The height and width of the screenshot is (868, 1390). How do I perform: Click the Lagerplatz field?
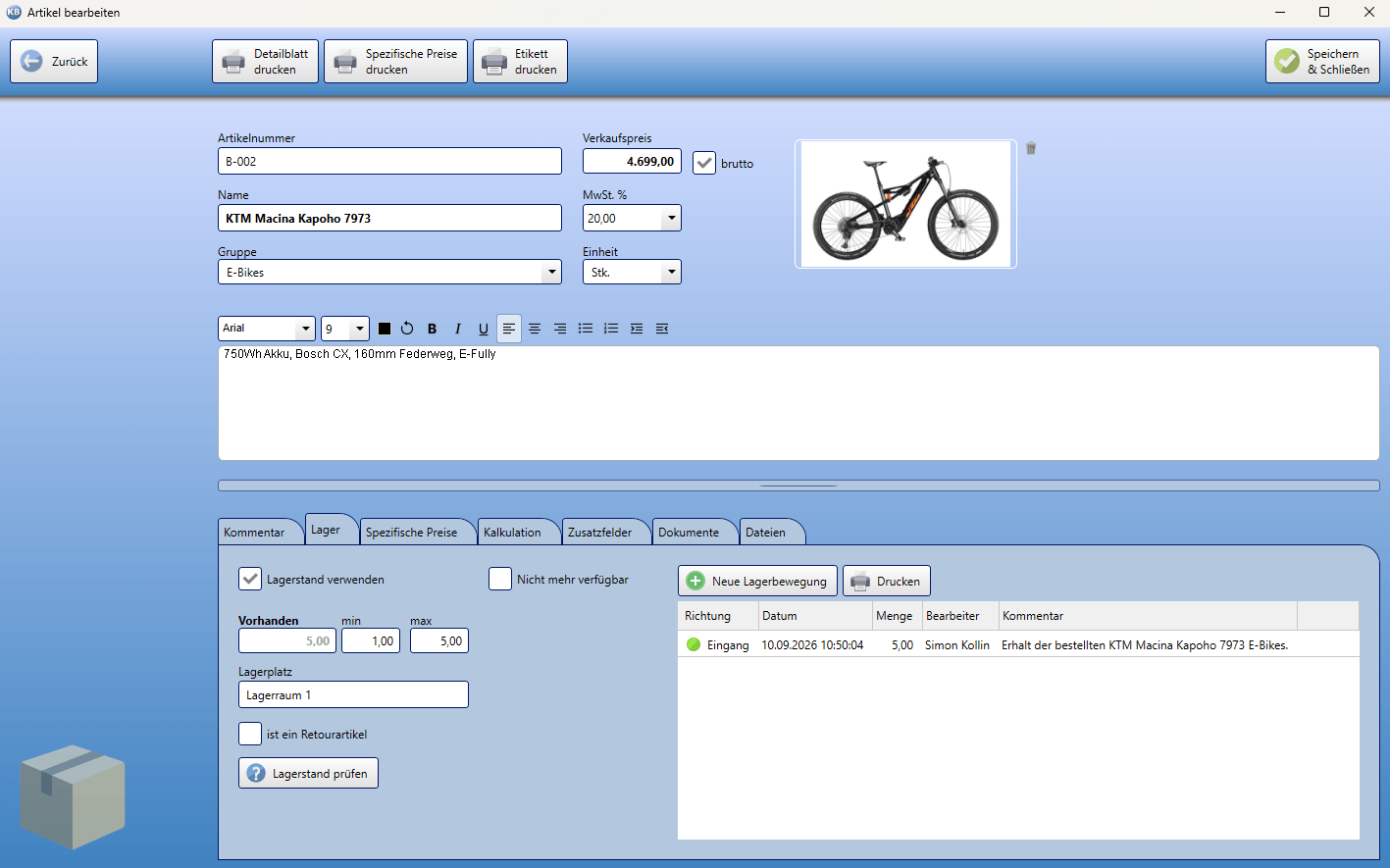[x=353, y=694]
